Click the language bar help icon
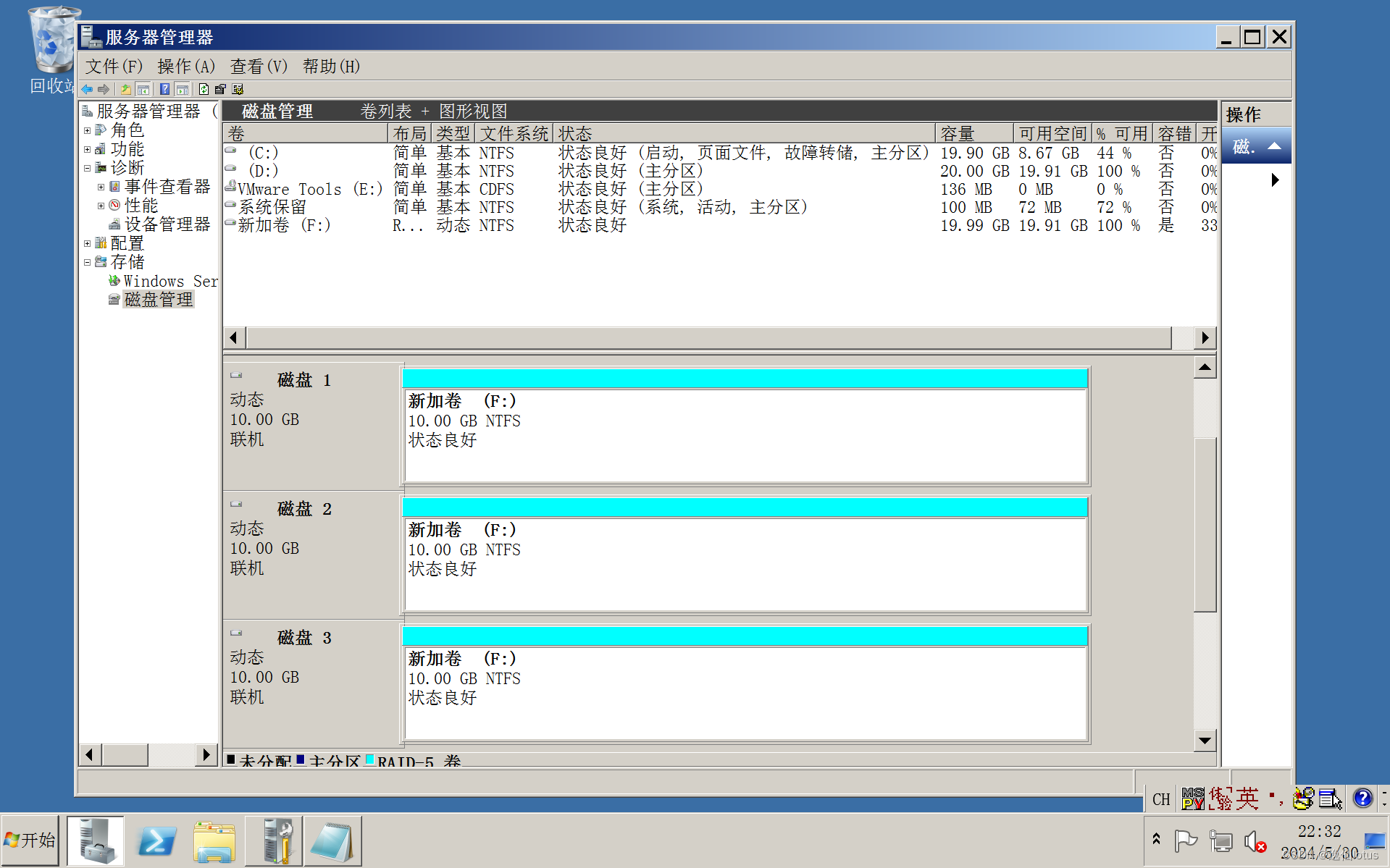1390x868 pixels. coord(1362,798)
